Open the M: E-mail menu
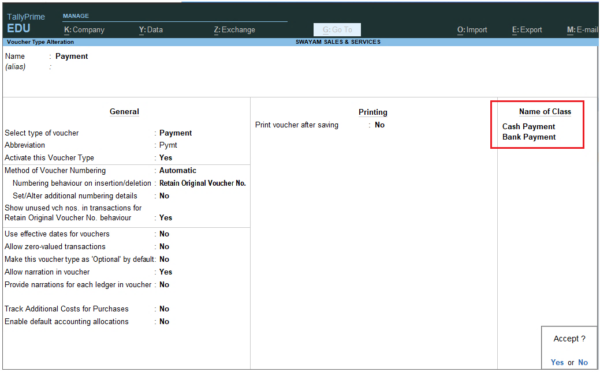Image resolution: width=600 pixels, height=372 pixels. 582,29
